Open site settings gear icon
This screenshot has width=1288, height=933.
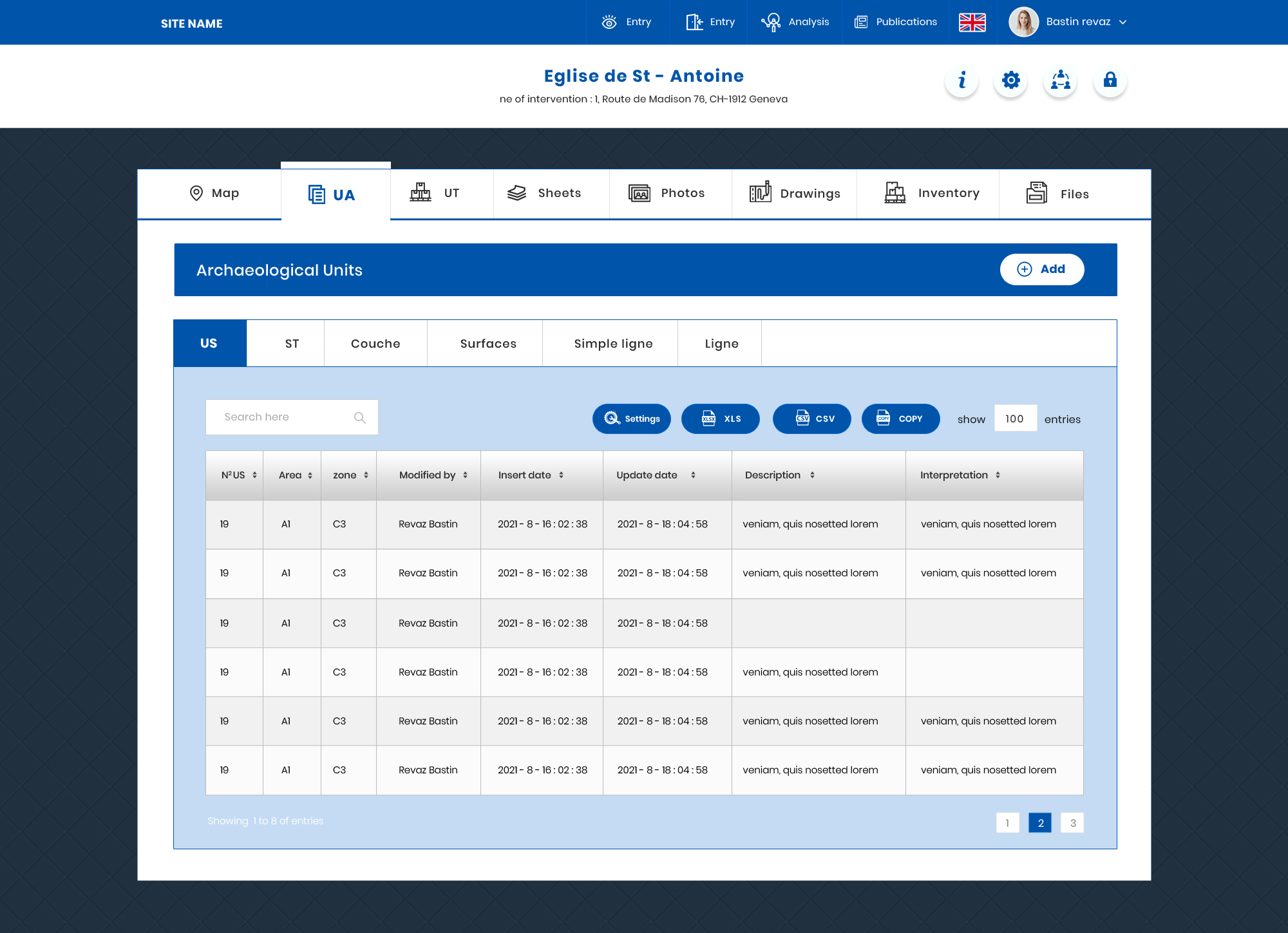pos(1010,80)
